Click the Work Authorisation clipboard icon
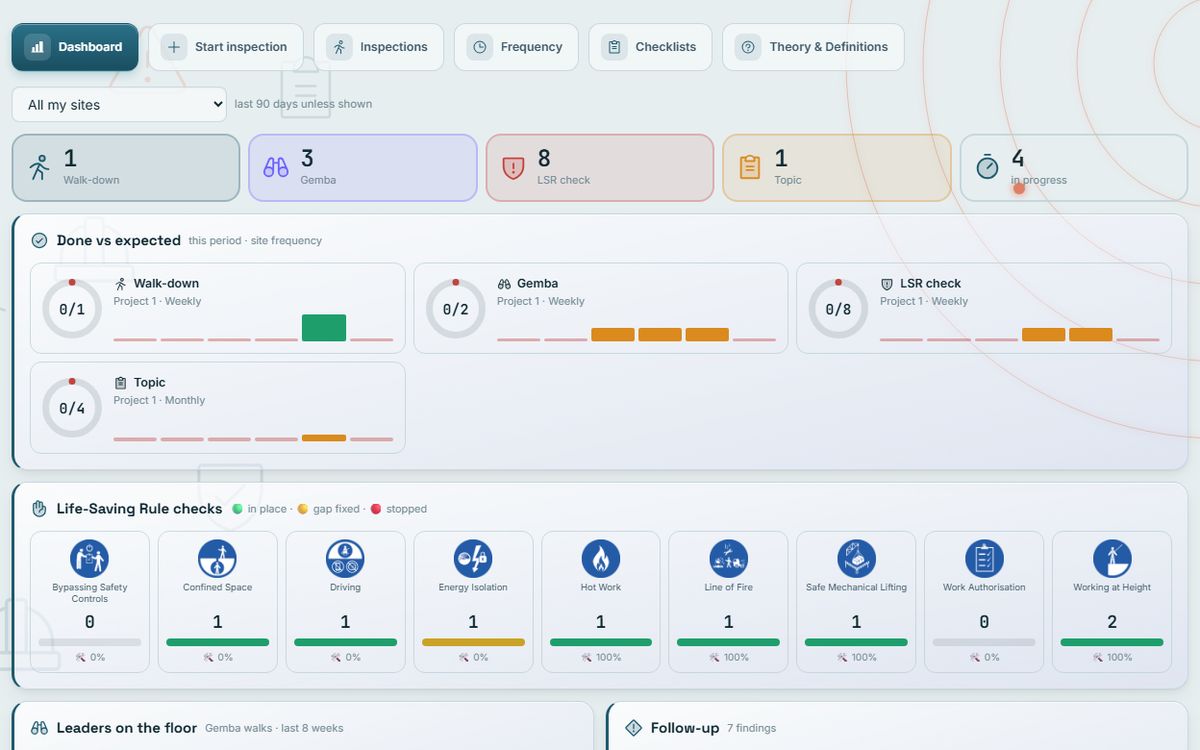 click(x=984, y=558)
